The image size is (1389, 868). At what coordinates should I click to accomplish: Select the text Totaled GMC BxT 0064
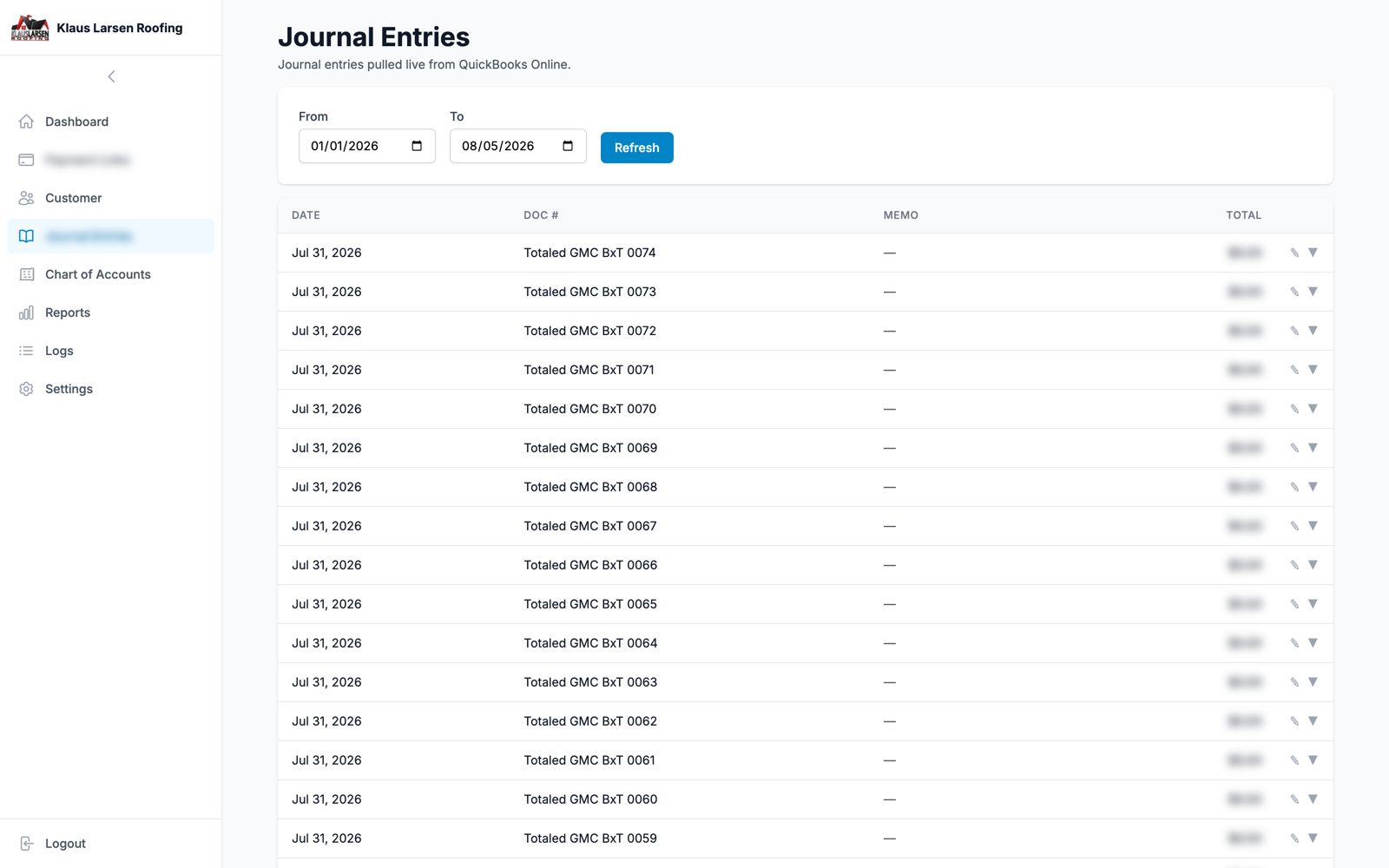click(x=590, y=643)
